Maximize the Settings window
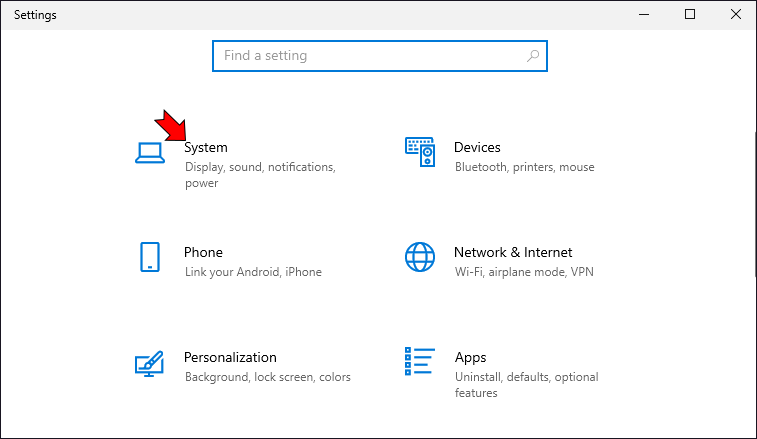The image size is (757, 439). coord(690,15)
